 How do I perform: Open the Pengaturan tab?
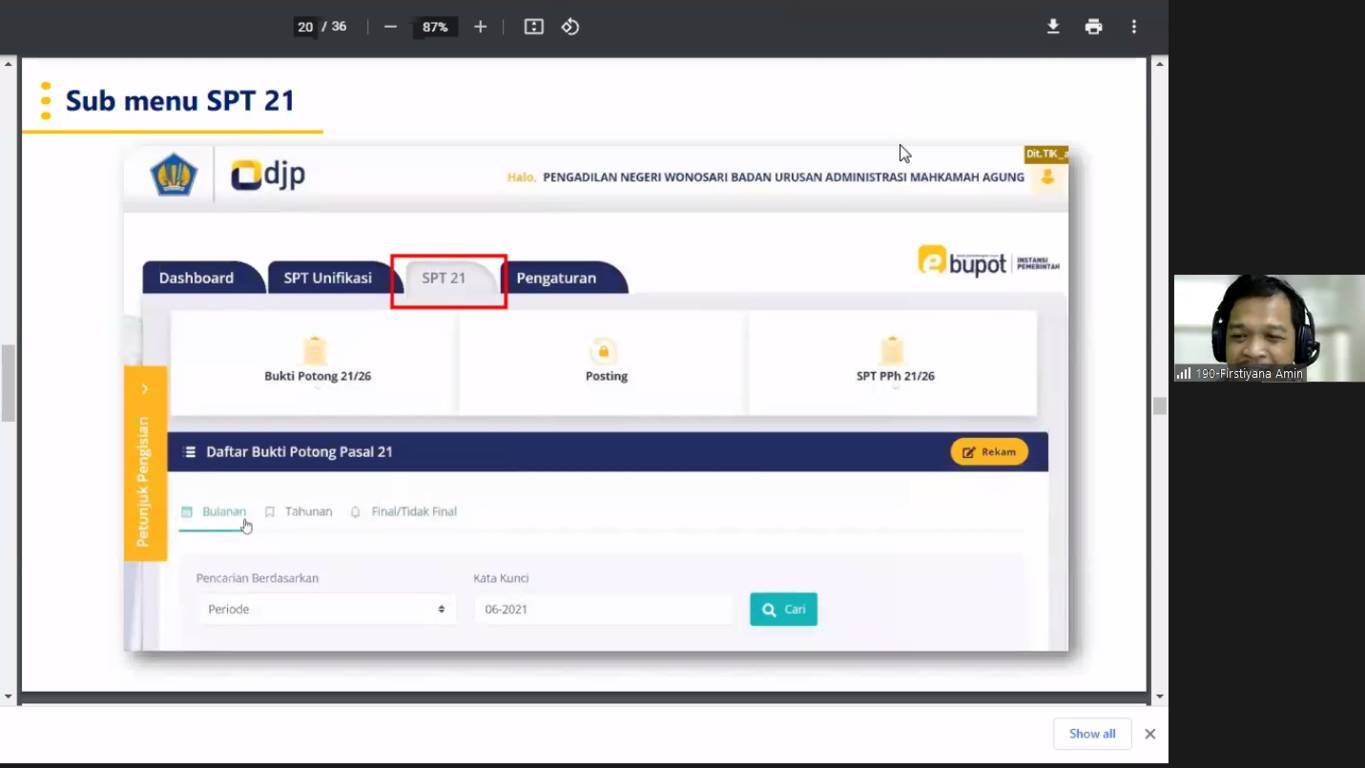(556, 278)
